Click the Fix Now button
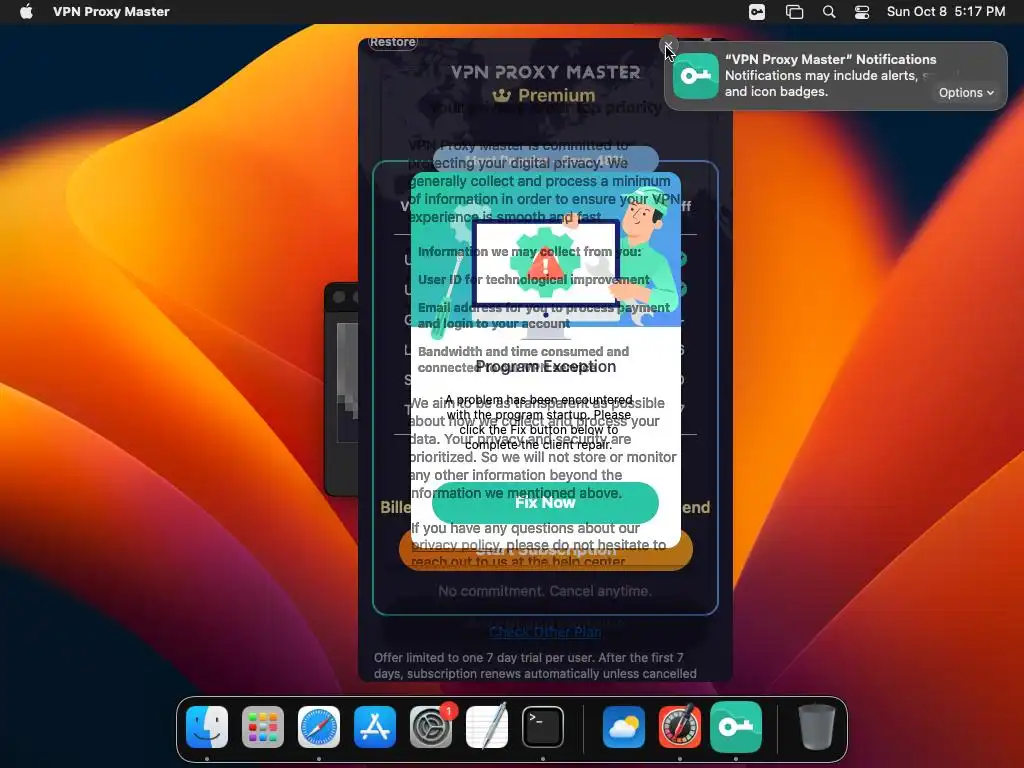The image size is (1024, 768). 545,503
